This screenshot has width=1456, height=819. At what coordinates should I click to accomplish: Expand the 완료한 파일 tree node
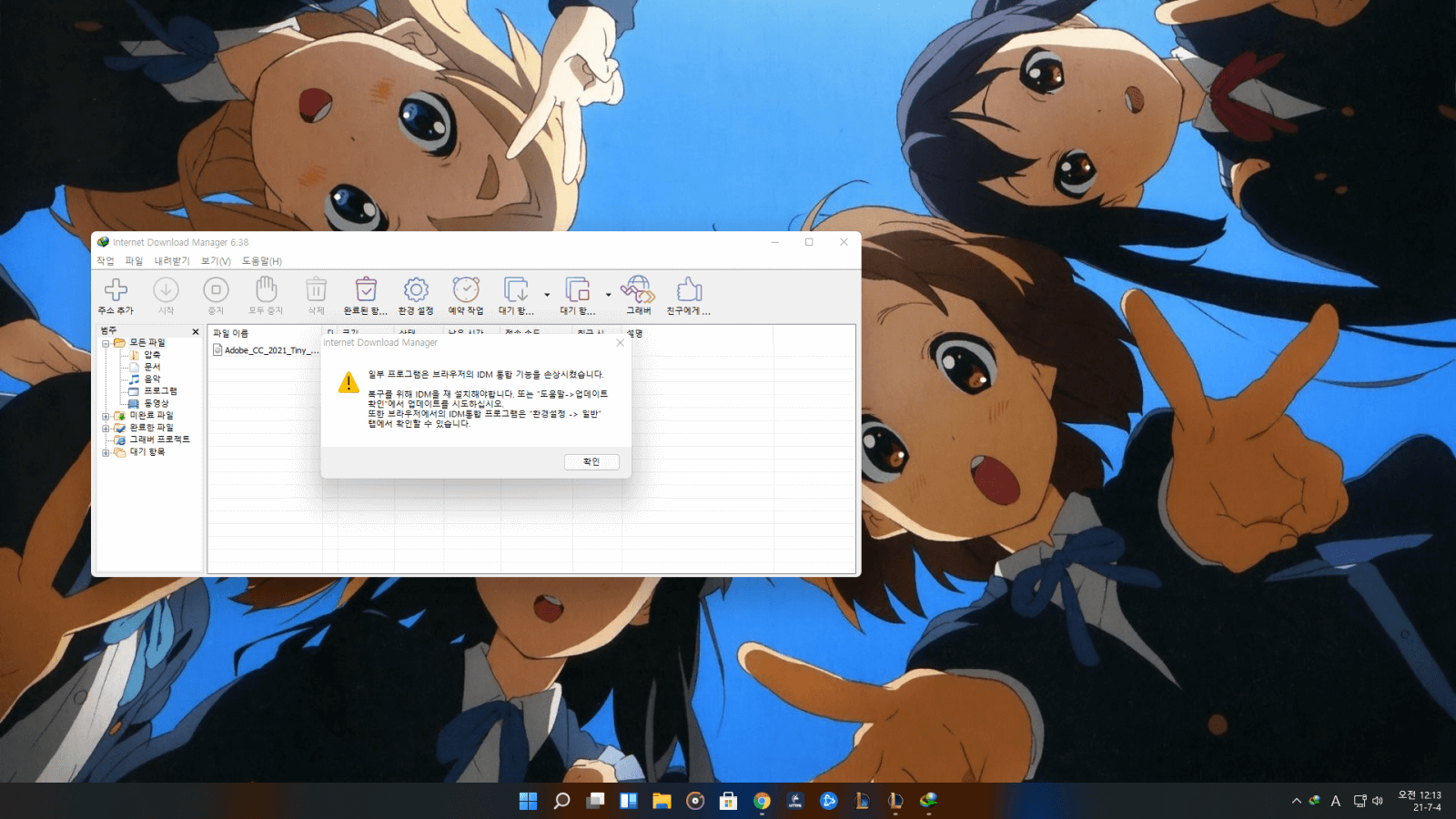point(106,428)
